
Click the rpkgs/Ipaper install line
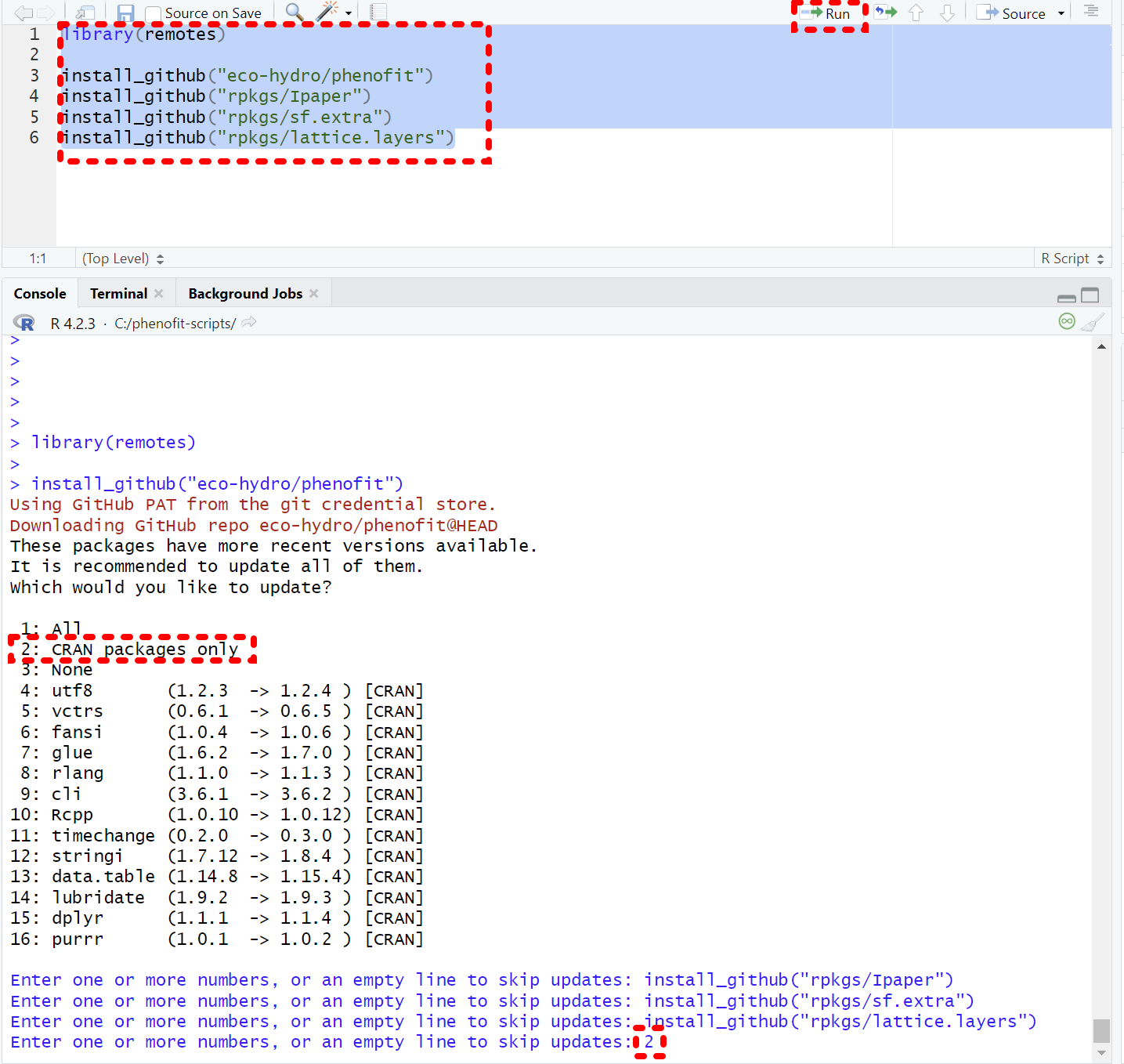pyautogui.click(x=216, y=96)
